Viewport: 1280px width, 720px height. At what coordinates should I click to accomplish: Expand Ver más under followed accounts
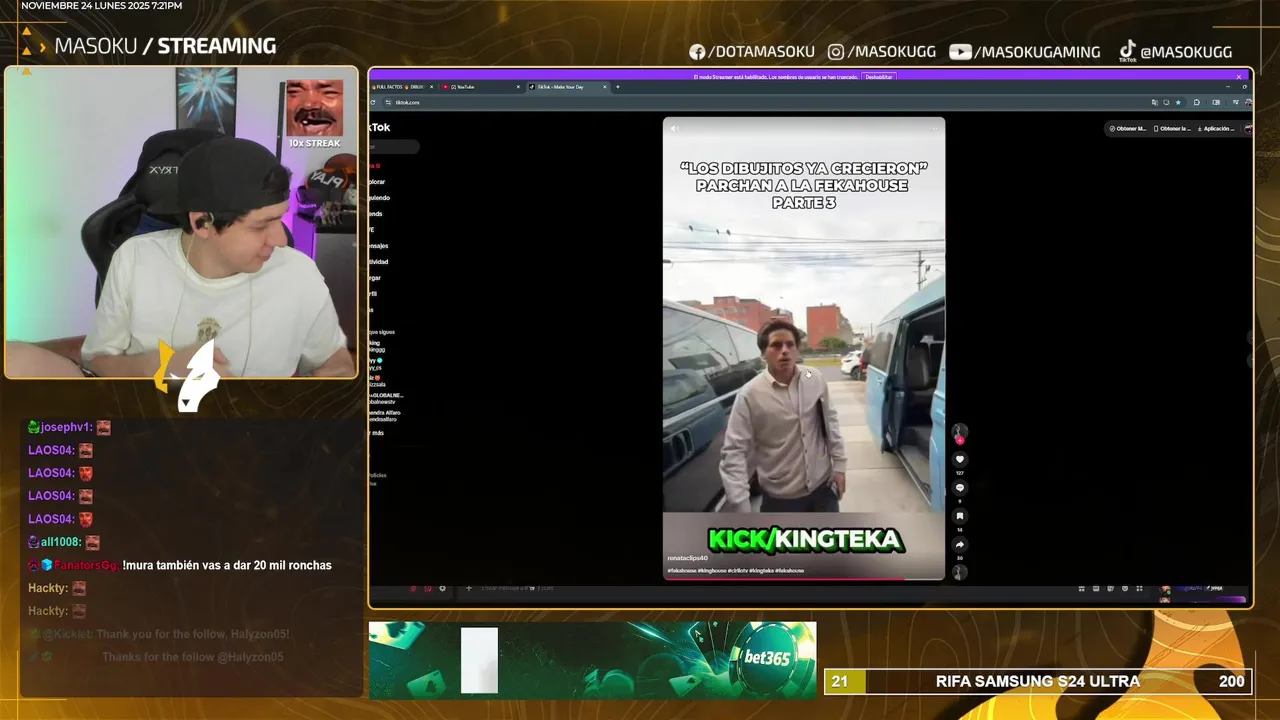[377, 433]
